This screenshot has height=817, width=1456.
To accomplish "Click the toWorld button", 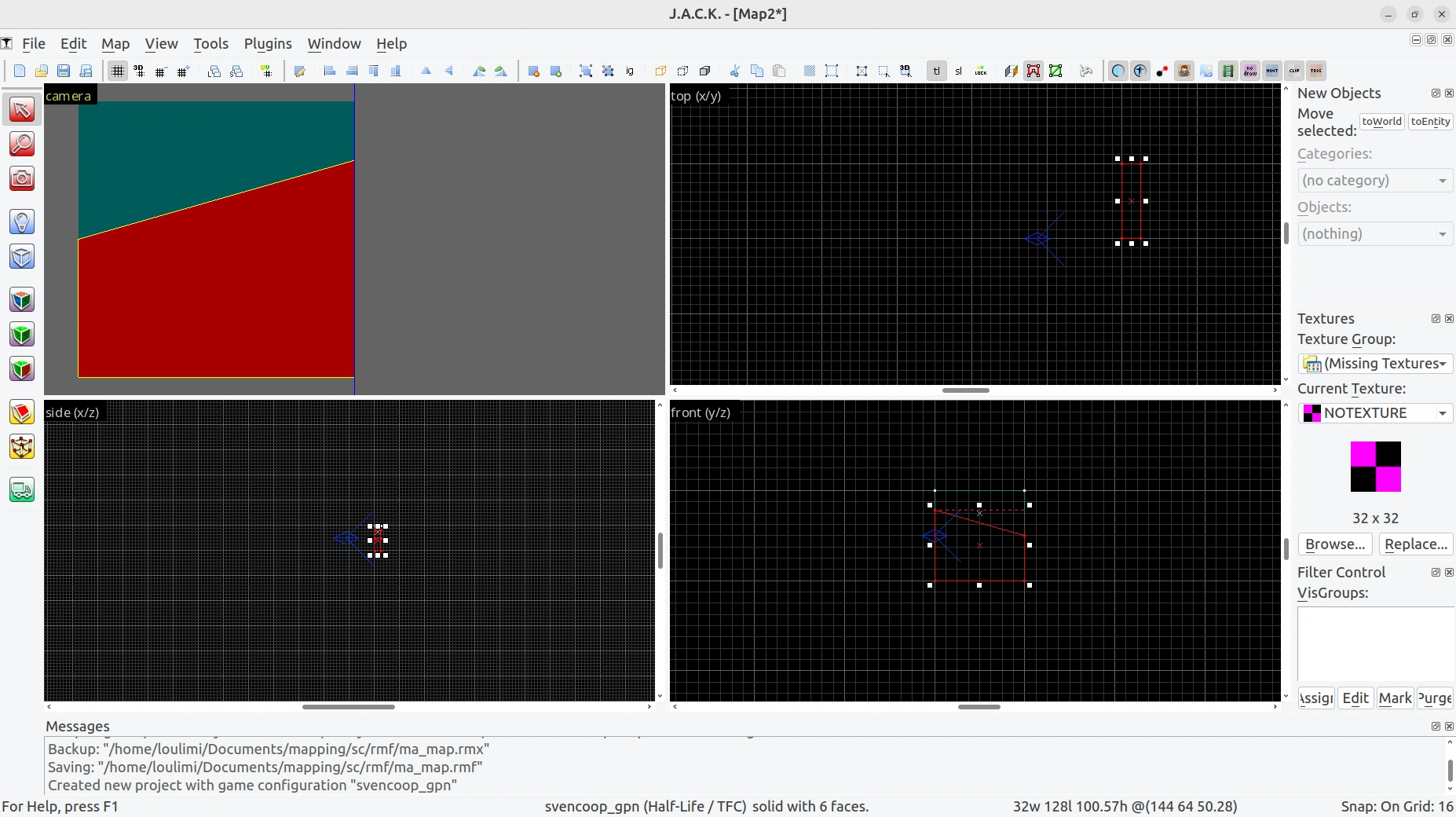I will pyautogui.click(x=1381, y=122).
